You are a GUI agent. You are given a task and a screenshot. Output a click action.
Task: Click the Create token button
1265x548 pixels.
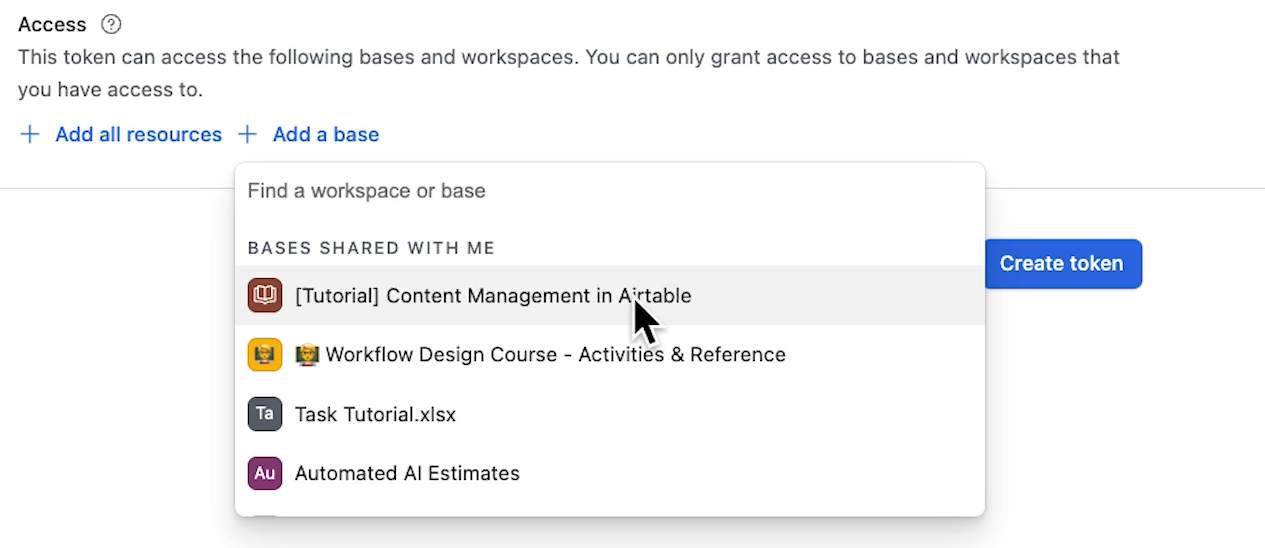click(1061, 263)
